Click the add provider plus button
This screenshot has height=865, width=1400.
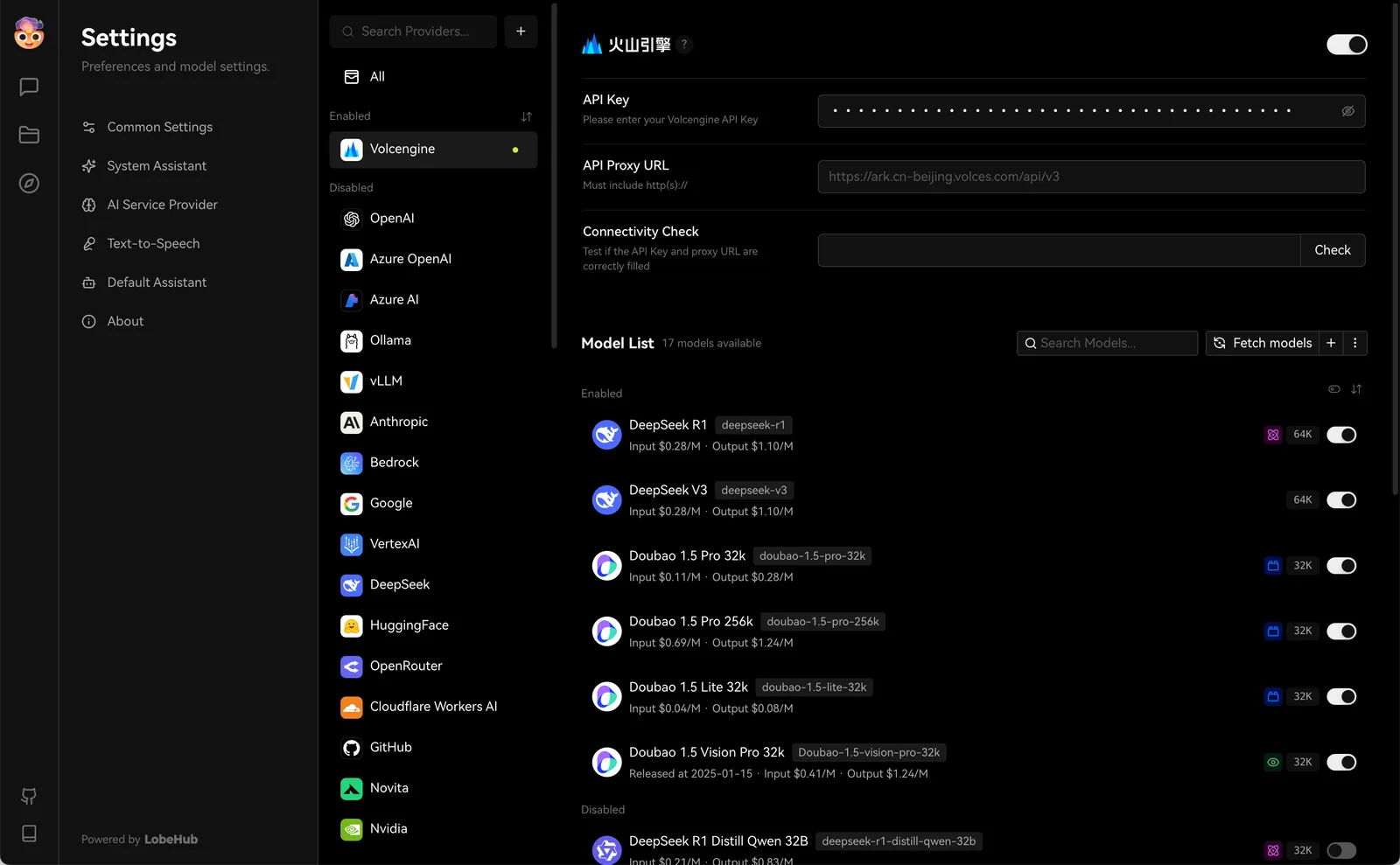click(521, 31)
